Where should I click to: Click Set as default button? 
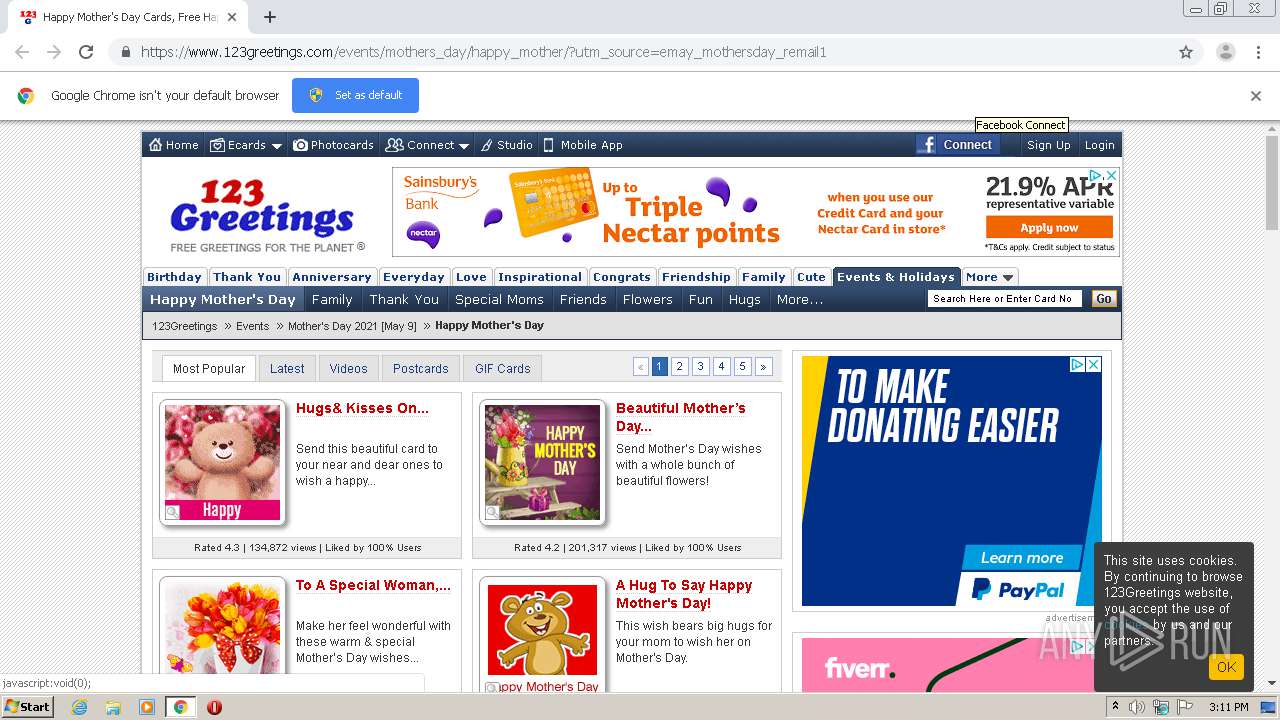coord(355,95)
